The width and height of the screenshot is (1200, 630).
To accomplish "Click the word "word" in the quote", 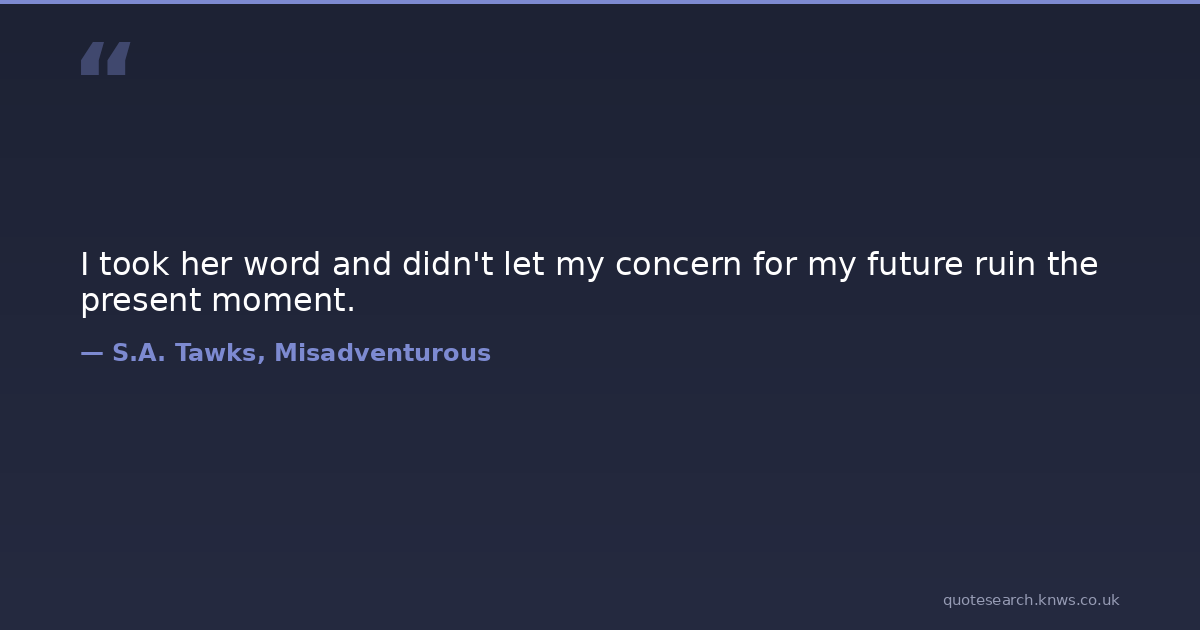I will (282, 265).
